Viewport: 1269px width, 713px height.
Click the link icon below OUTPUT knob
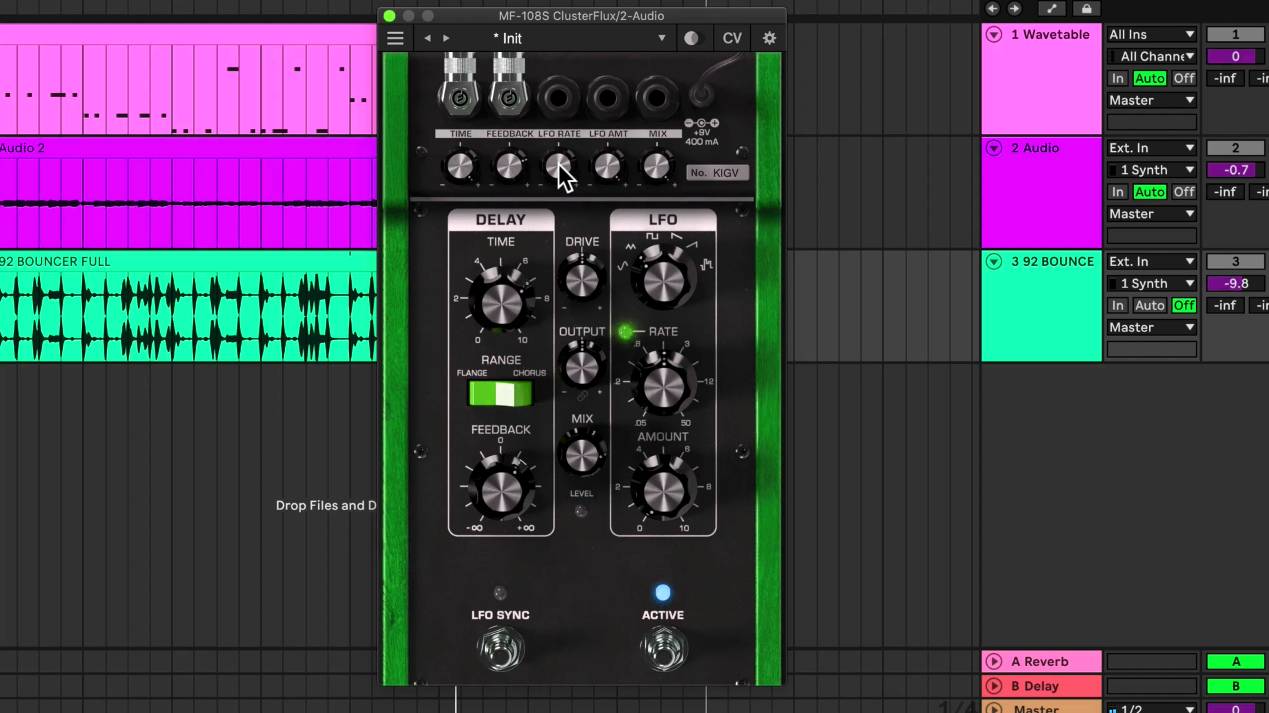(581, 397)
